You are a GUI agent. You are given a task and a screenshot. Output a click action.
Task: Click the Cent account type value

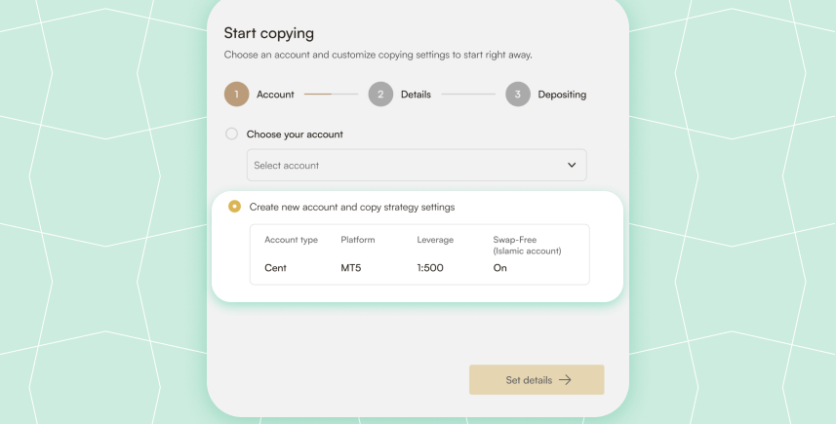(276, 268)
